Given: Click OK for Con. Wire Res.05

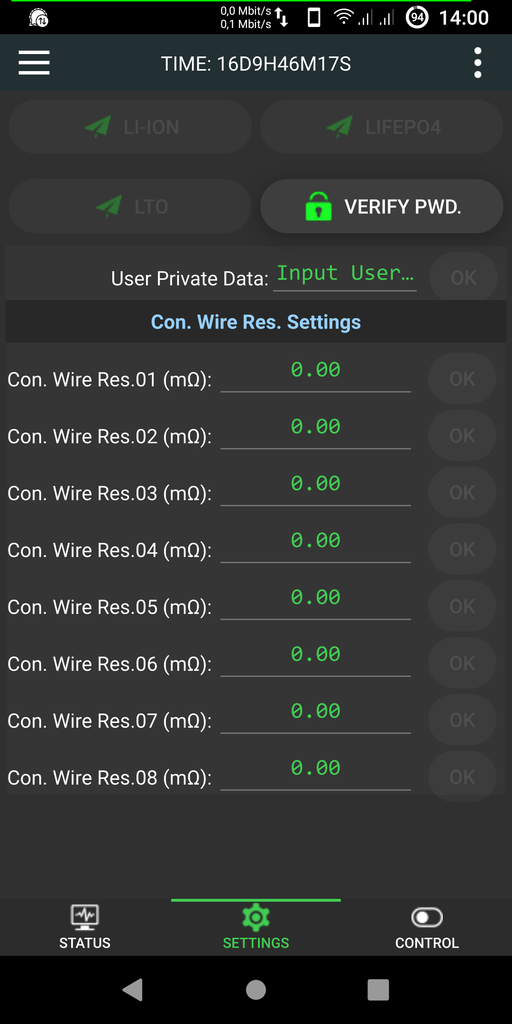Looking at the screenshot, I should (x=462, y=606).
